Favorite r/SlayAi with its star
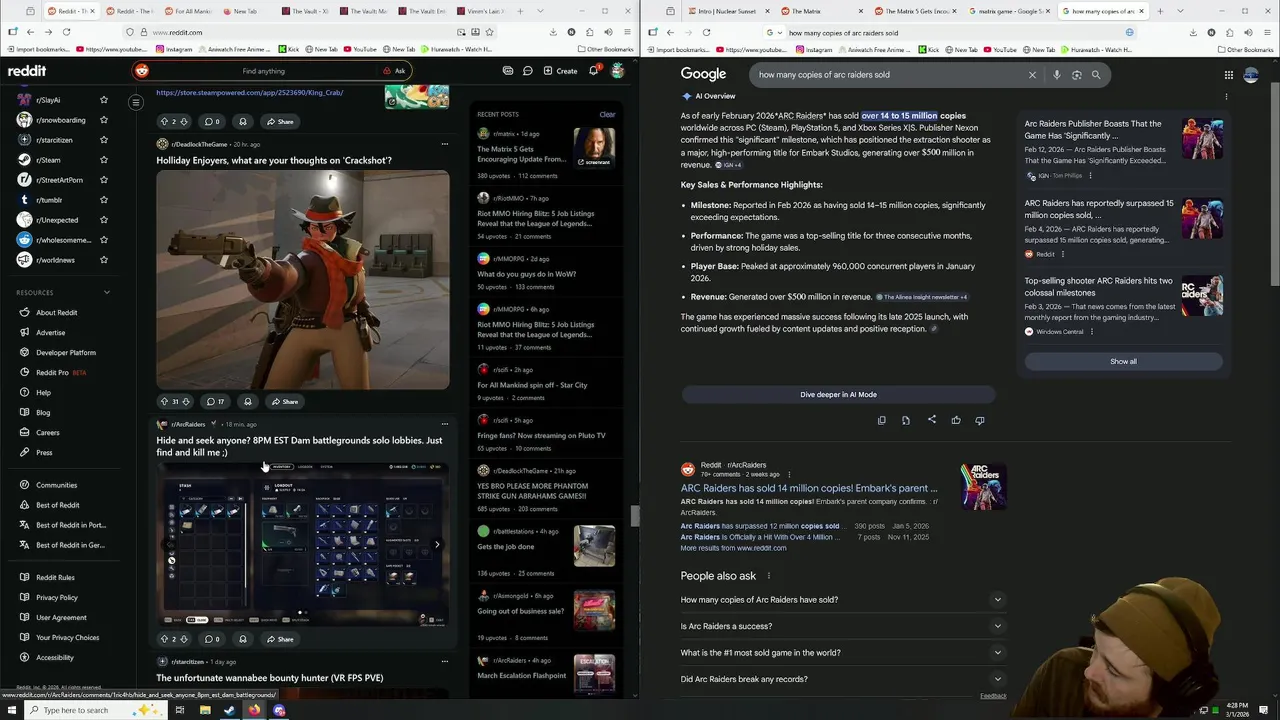This screenshot has width=1280, height=720. (103, 100)
